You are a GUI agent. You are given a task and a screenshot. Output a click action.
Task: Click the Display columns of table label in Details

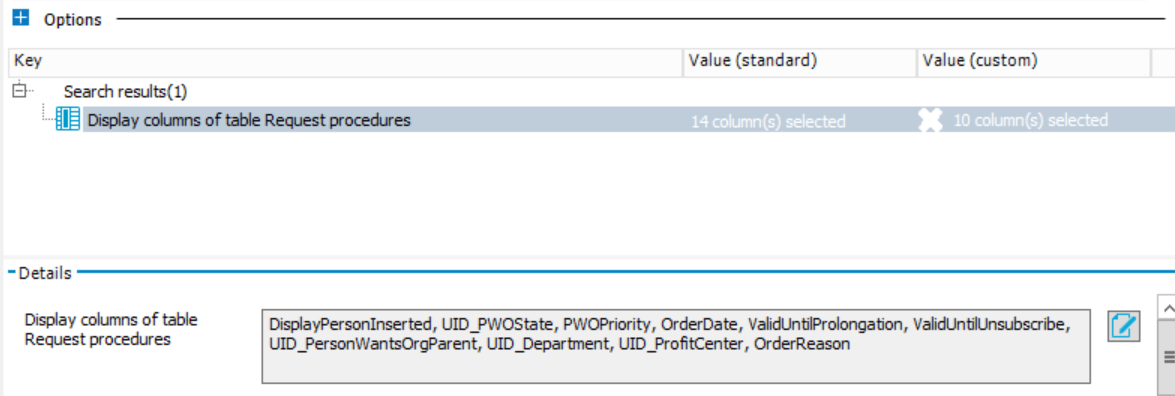click(111, 329)
